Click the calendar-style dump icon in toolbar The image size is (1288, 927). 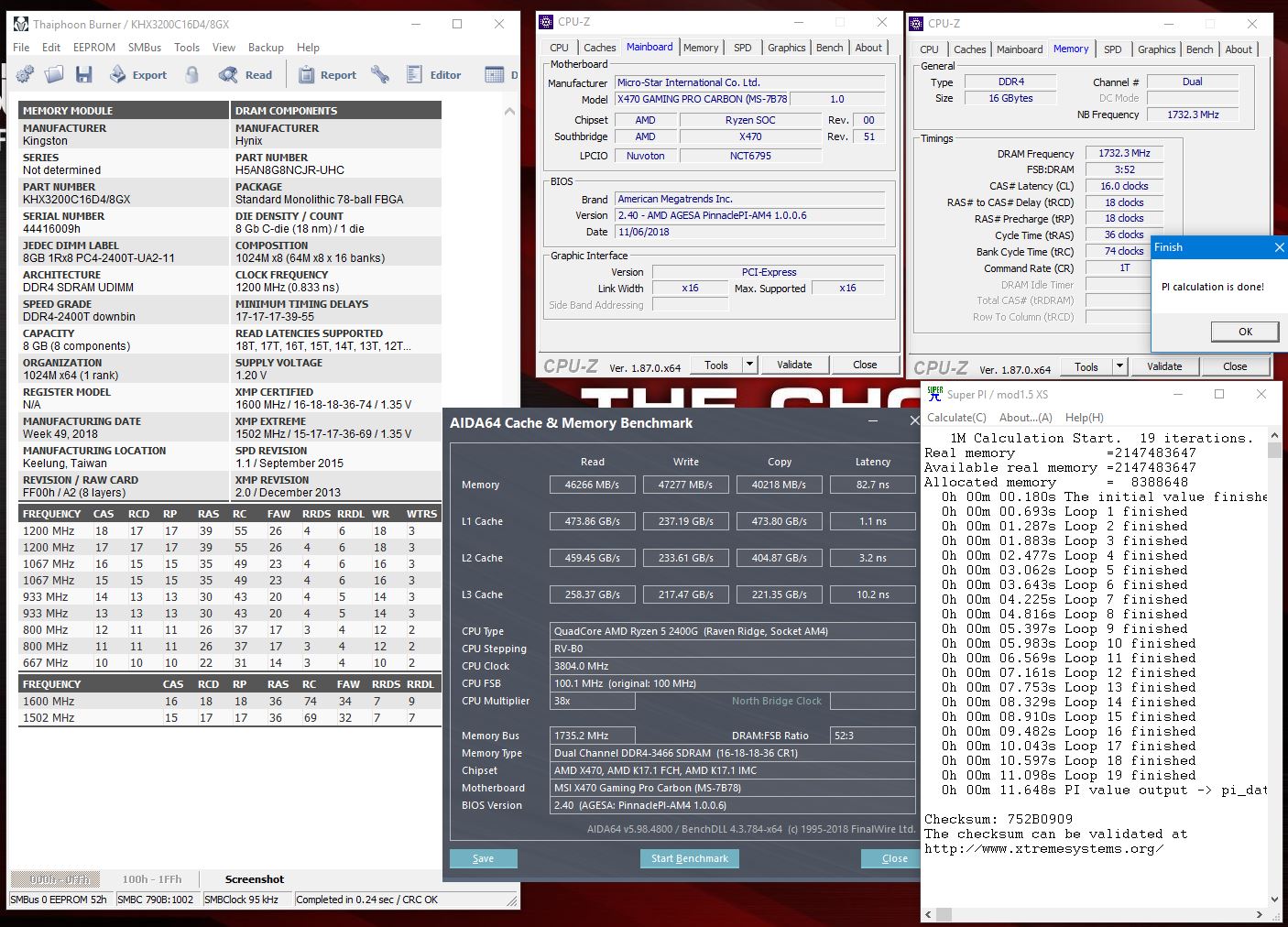click(x=494, y=75)
